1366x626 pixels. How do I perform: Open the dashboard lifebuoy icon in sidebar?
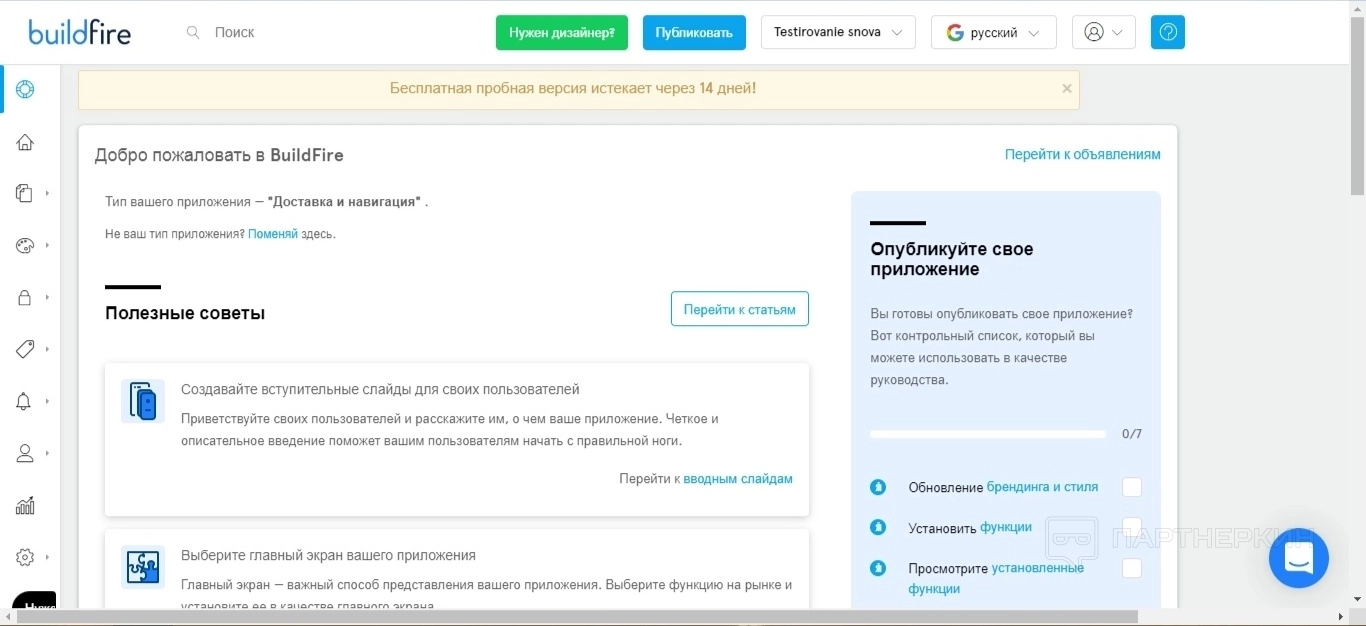(x=25, y=89)
